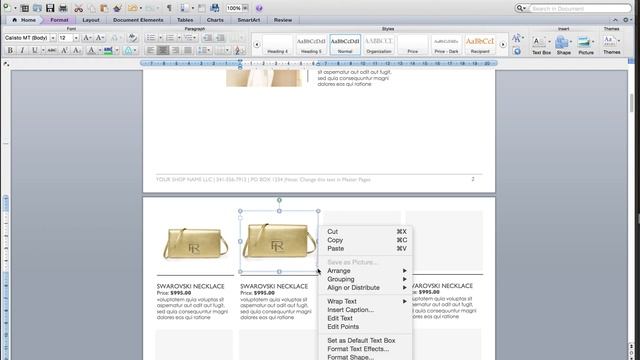
Task: Choose Edit Points from context menu
Action: click(x=366, y=327)
